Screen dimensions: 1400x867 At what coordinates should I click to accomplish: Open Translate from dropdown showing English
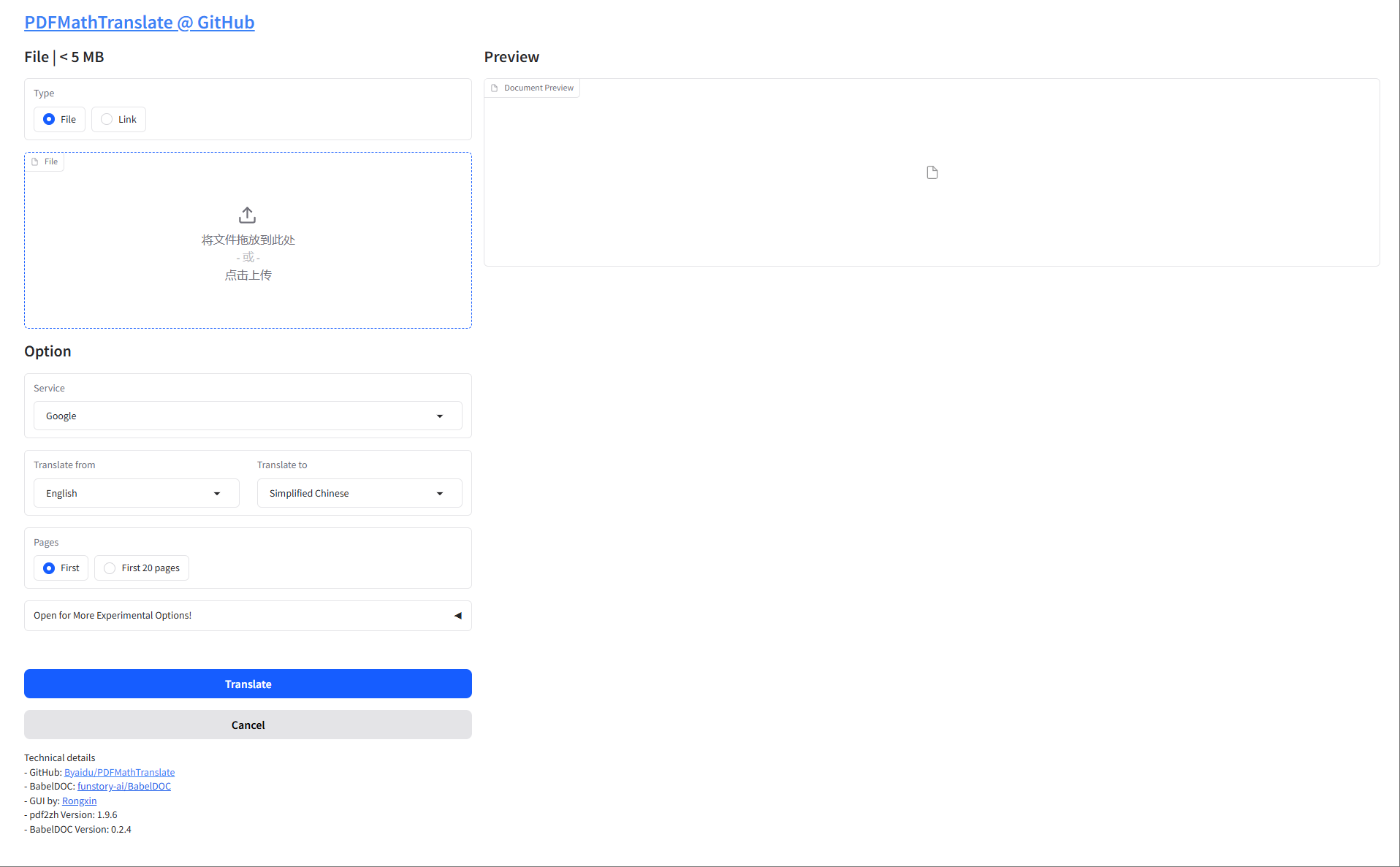click(136, 493)
